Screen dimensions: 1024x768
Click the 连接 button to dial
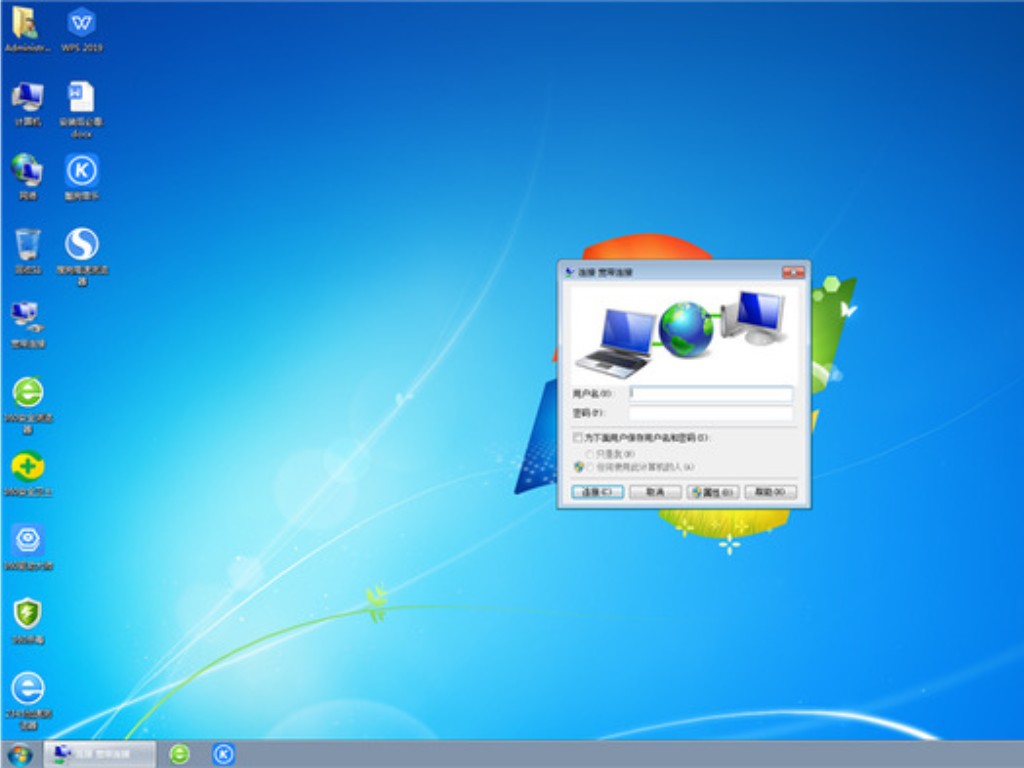(595, 491)
